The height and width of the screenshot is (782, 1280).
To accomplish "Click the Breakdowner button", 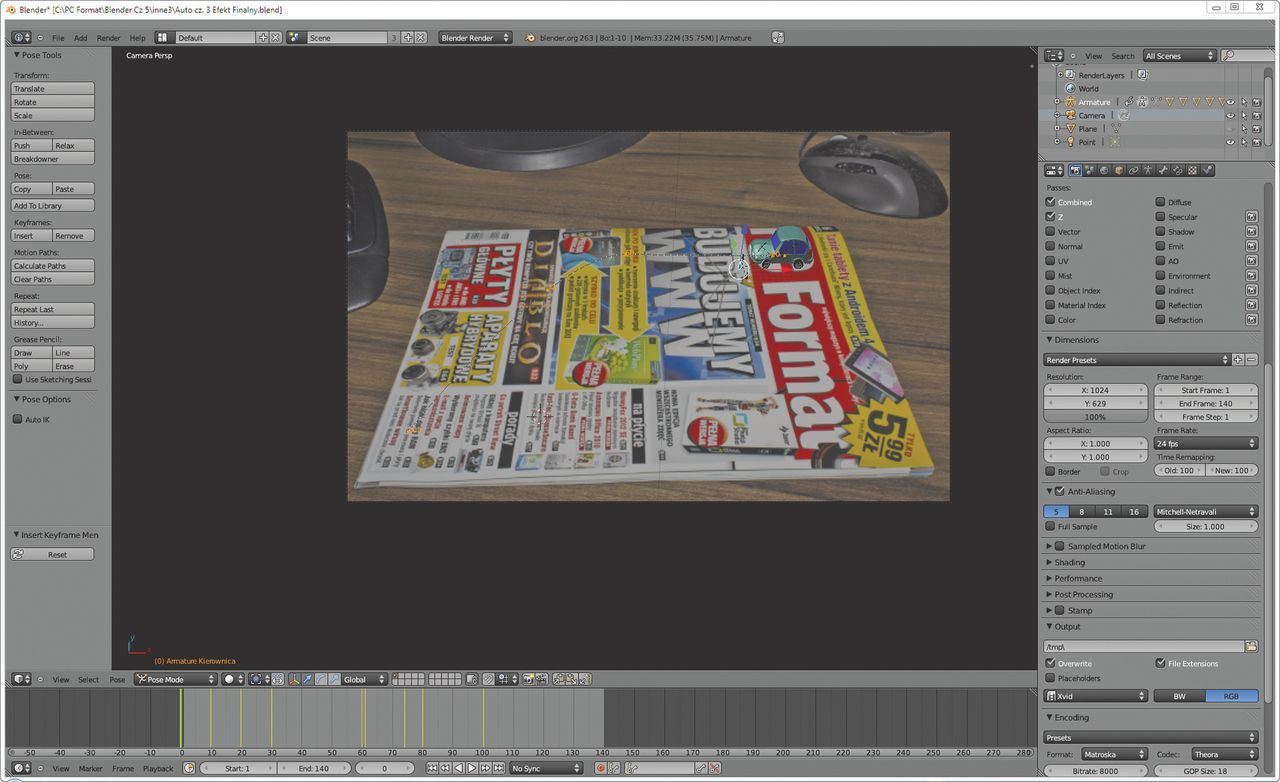I will [52, 159].
